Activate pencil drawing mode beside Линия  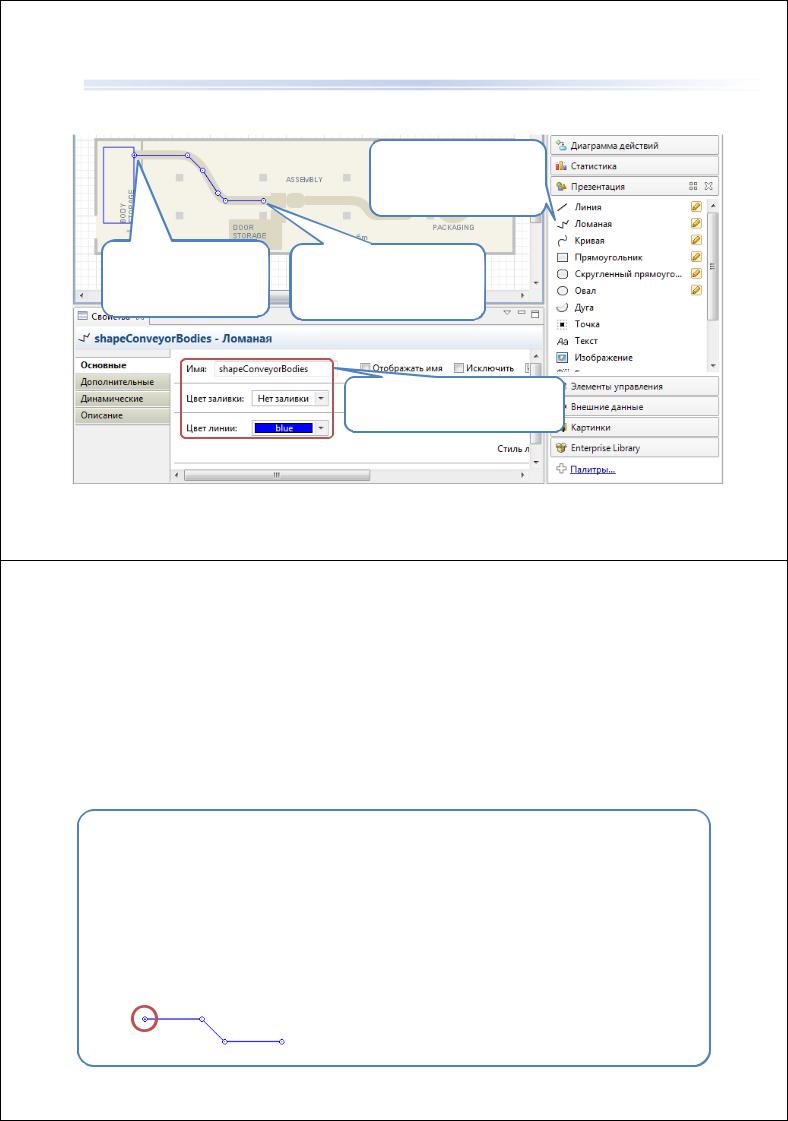pyautogui.click(x=696, y=207)
